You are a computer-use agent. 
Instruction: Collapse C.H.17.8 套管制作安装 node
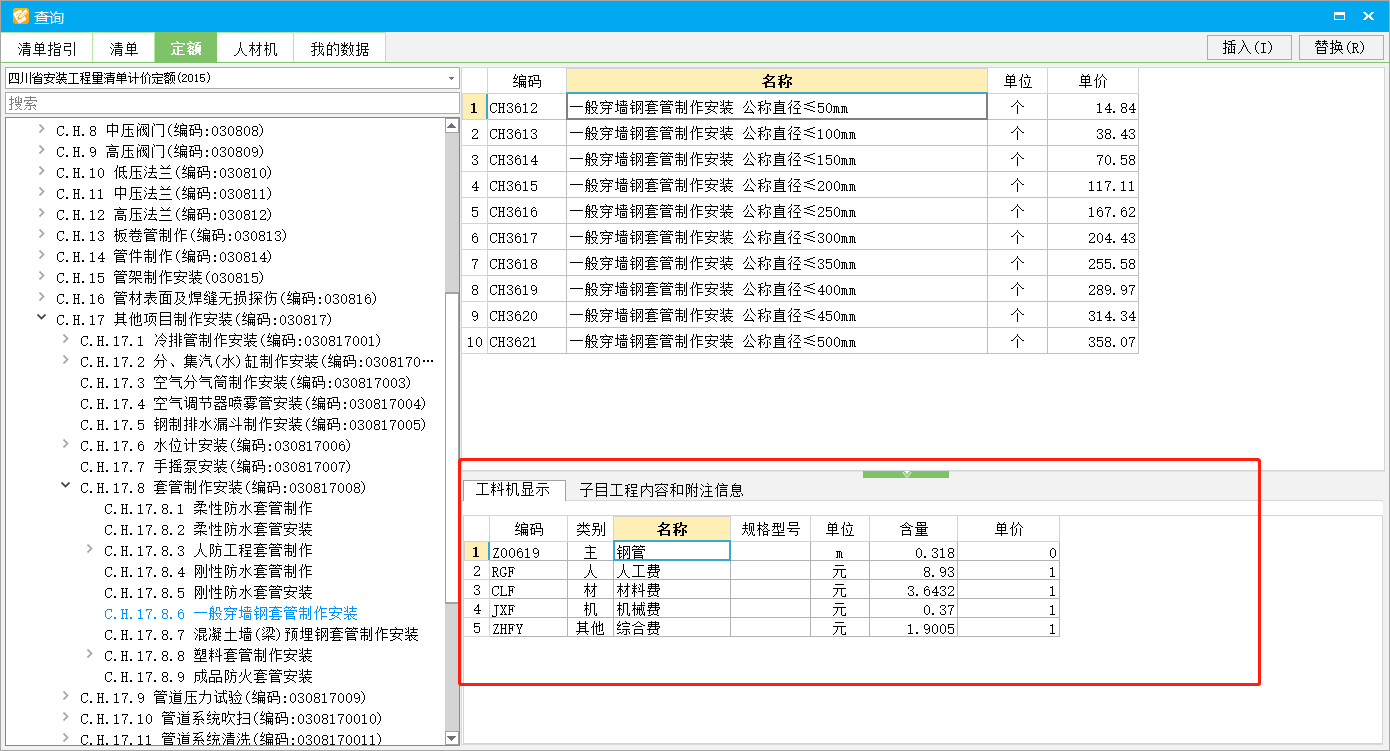click(x=66, y=487)
